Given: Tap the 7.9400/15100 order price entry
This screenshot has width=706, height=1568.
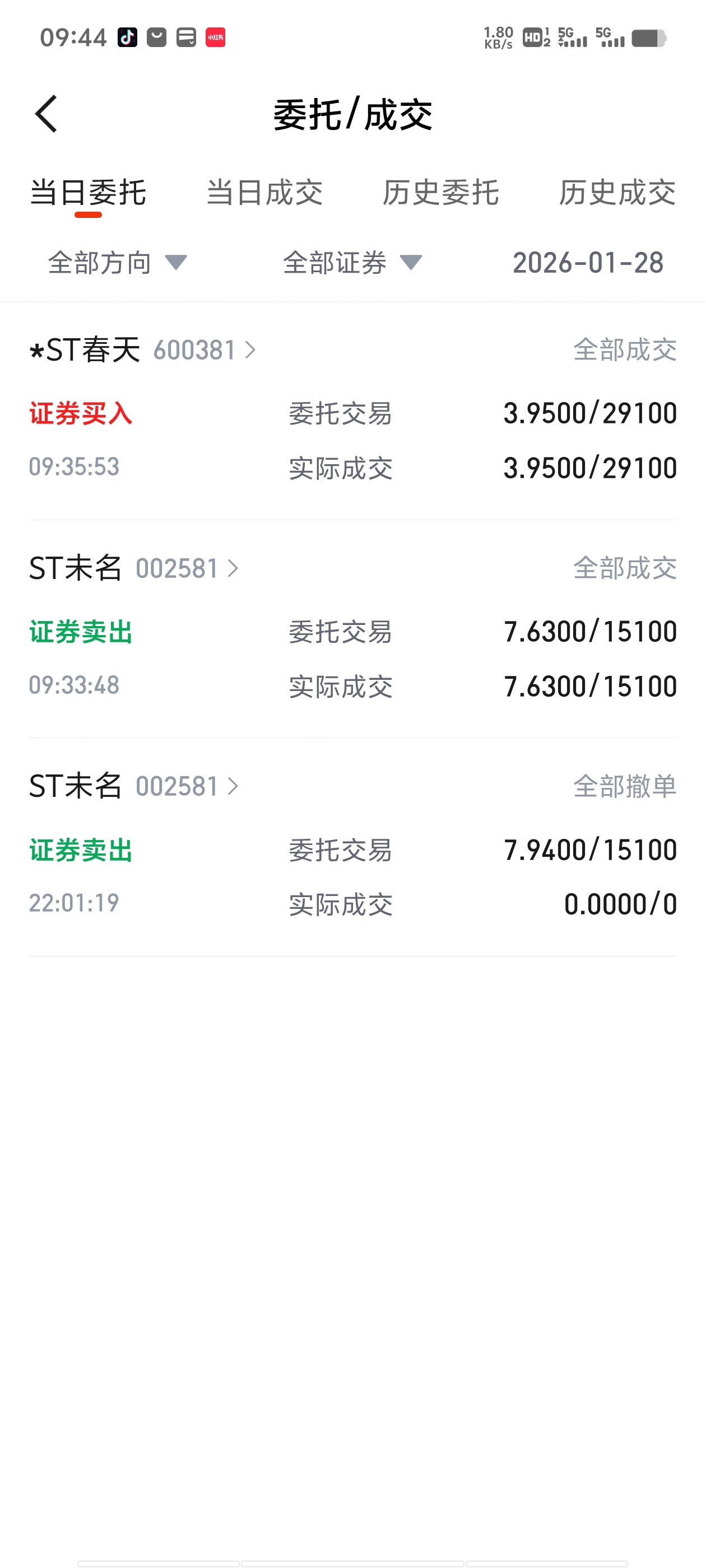Looking at the screenshot, I should coord(589,850).
